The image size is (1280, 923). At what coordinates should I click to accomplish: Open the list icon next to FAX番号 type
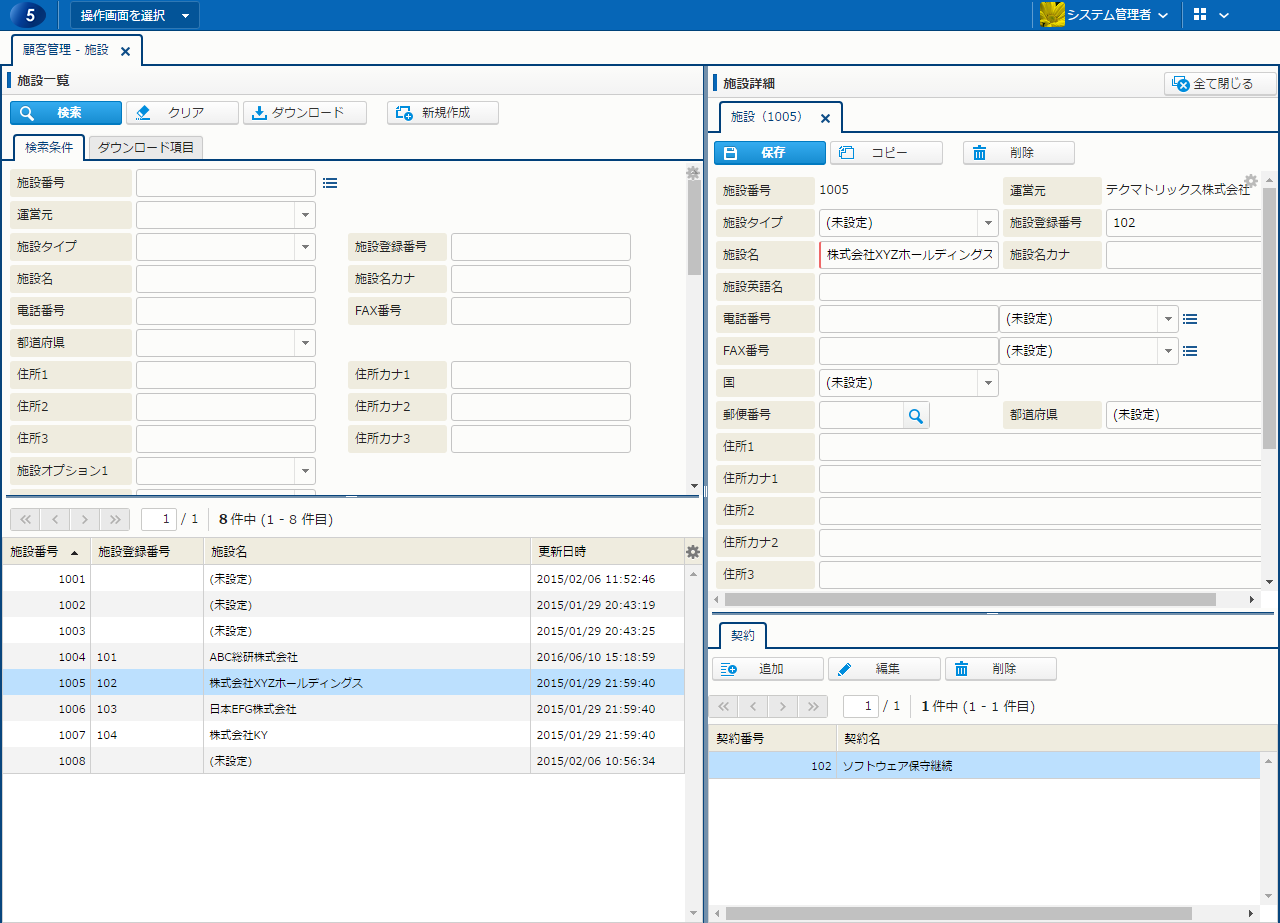[x=1190, y=351]
